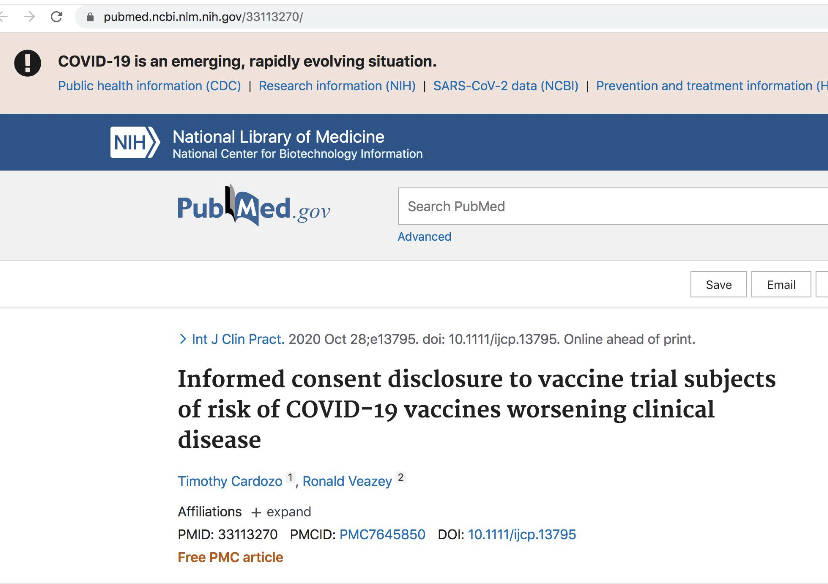Open PubMed.gov home via logo

pos(253,206)
